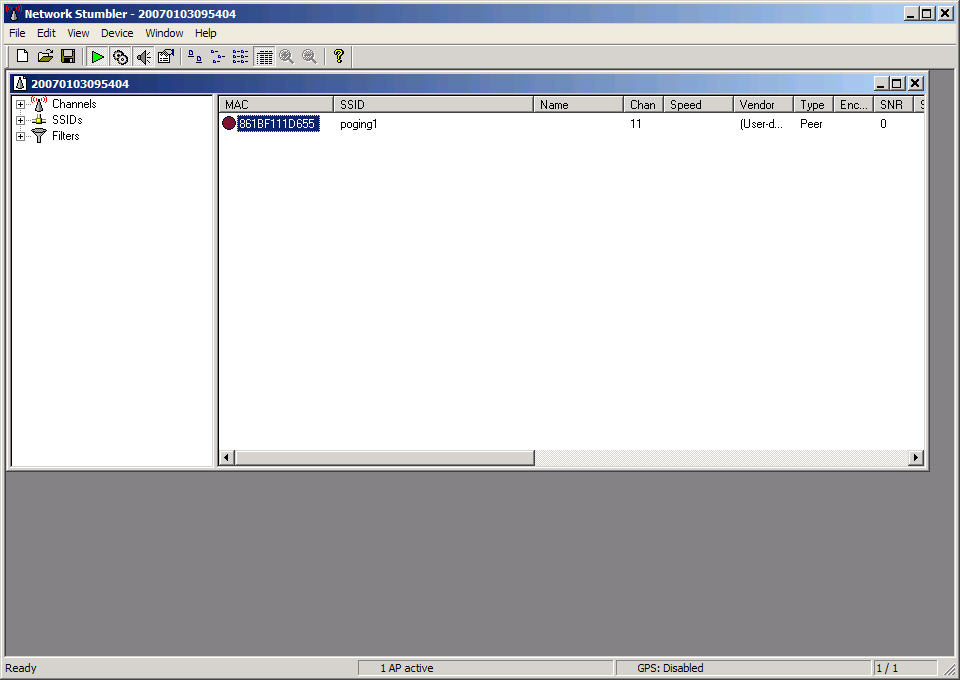Select the MAC entry 861BF111D655
The height and width of the screenshot is (680, 960).
(277, 124)
